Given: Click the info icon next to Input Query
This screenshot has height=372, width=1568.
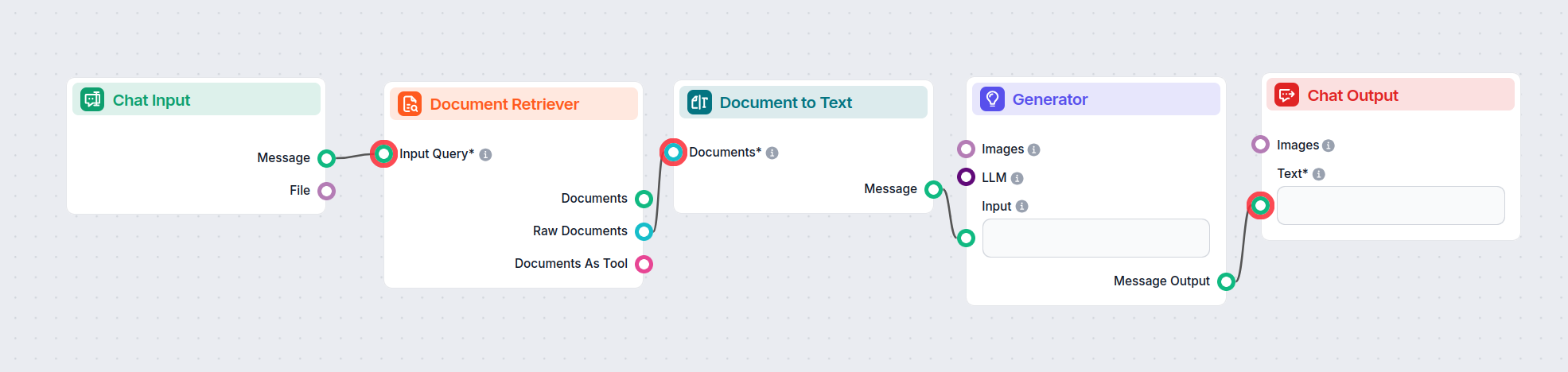Looking at the screenshot, I should coord(485,155).
